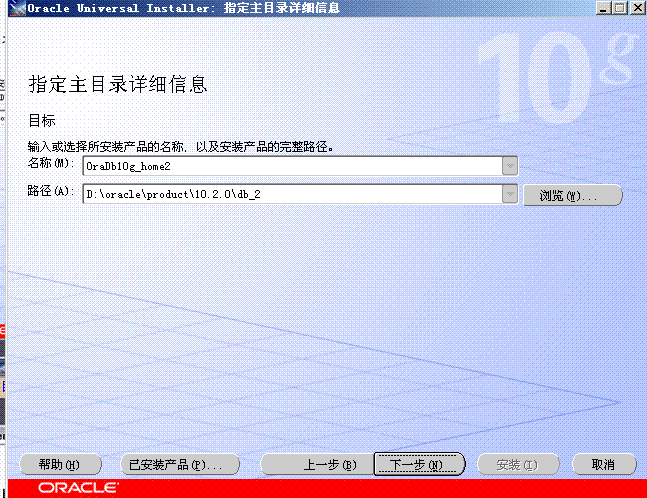Screen dimensions: 647x498
Task: Click the 目标 section label
Action: click(42, 121)
